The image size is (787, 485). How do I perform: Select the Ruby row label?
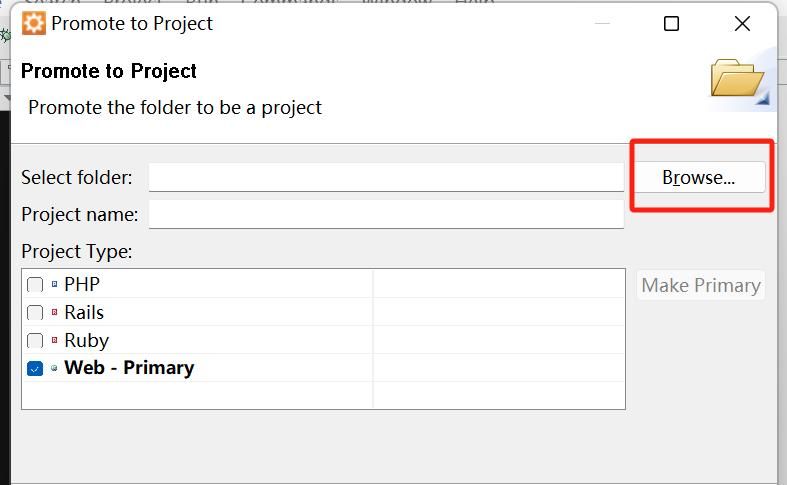point(86,341)
